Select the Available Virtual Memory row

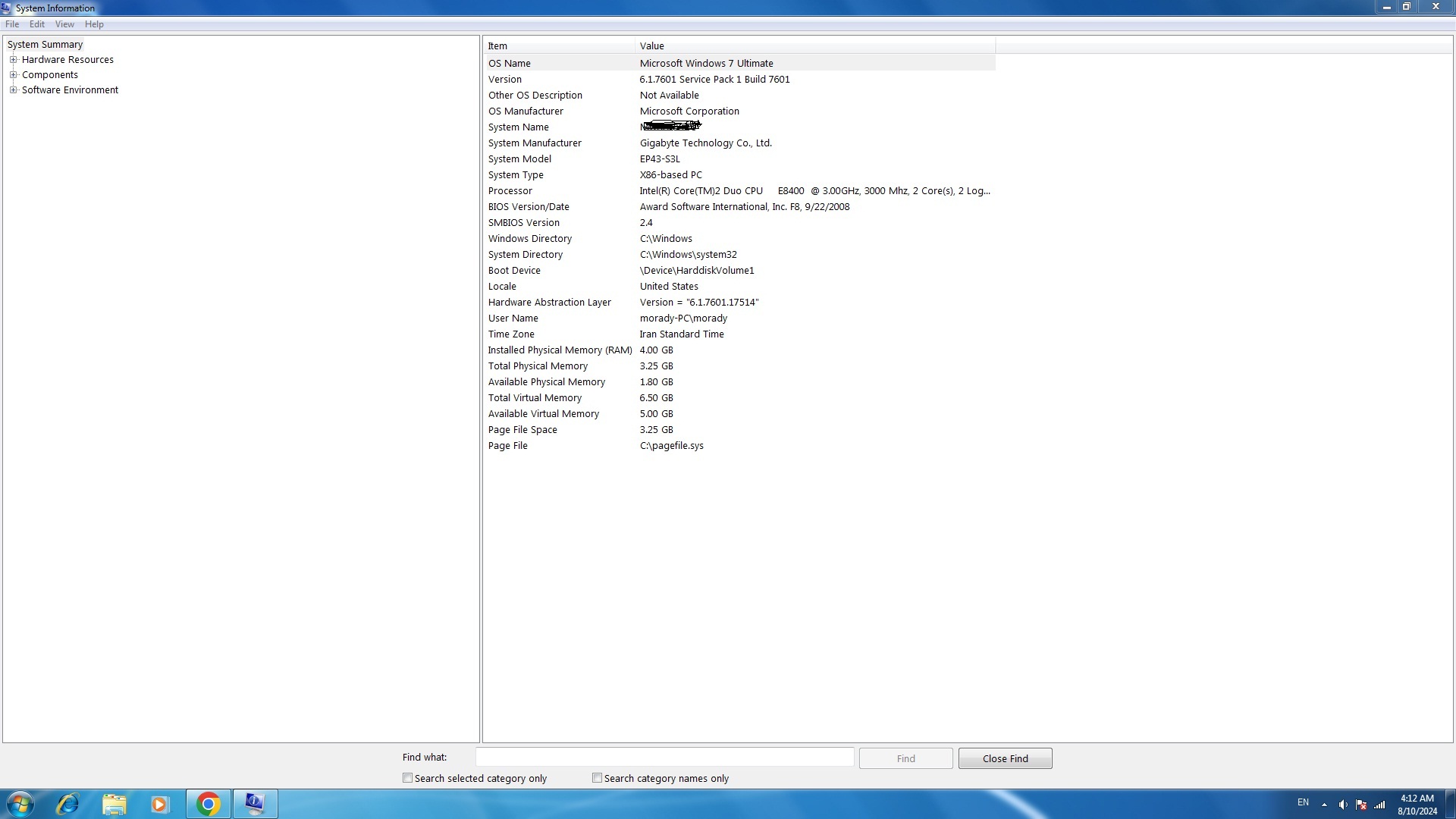click(x=740, y=414)
